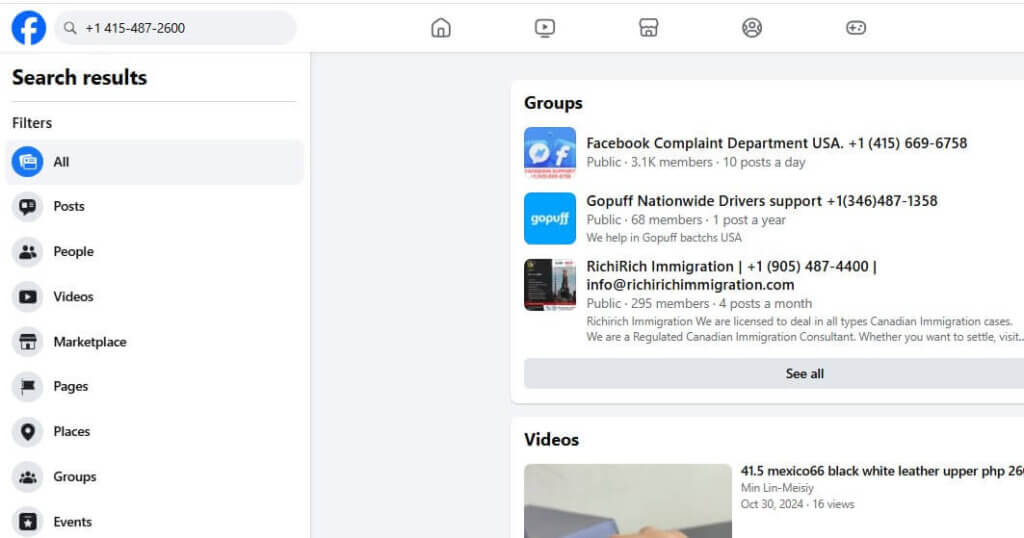Click the 'Oct 30, 2024 · 16 views' text
This screenshot has width=1024, height=538.
pos(797,504)
